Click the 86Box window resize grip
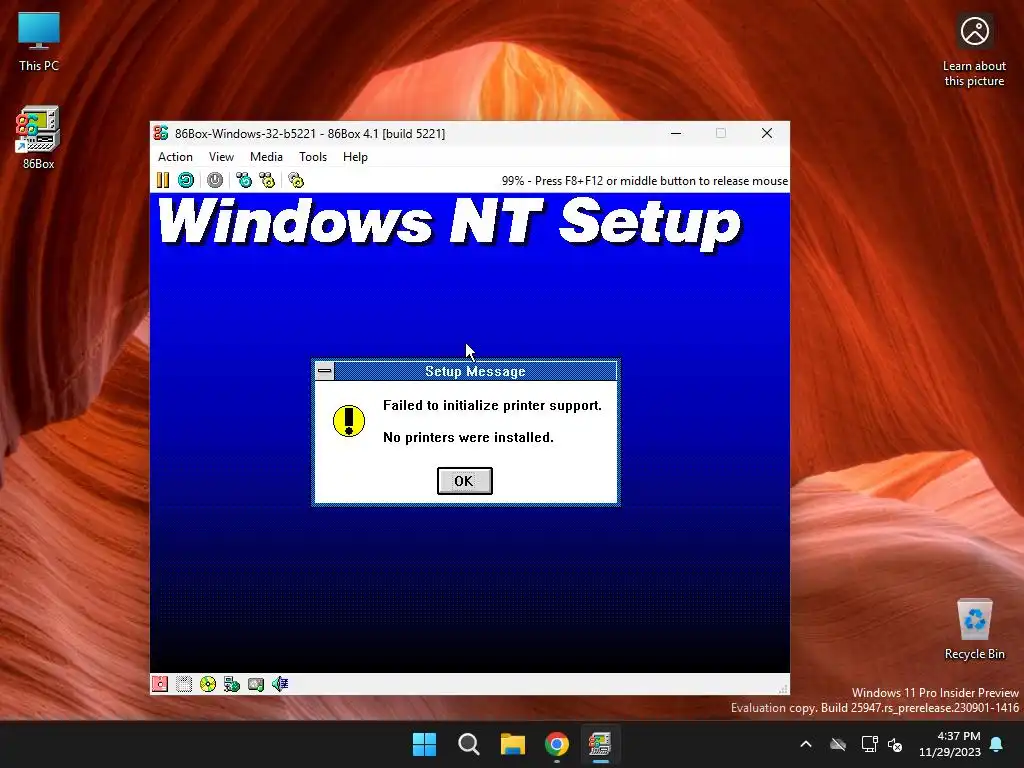Viewport: 1024px width, 768px height. (x=783, y=688)
